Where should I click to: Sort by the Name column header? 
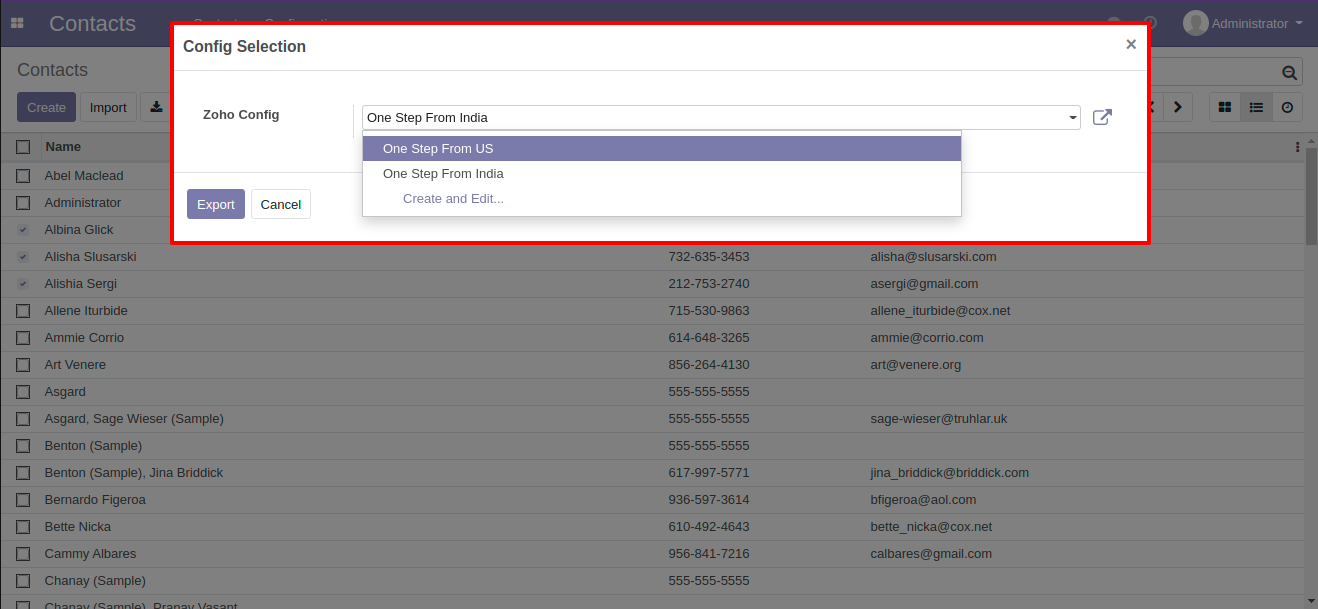point(63,147)
